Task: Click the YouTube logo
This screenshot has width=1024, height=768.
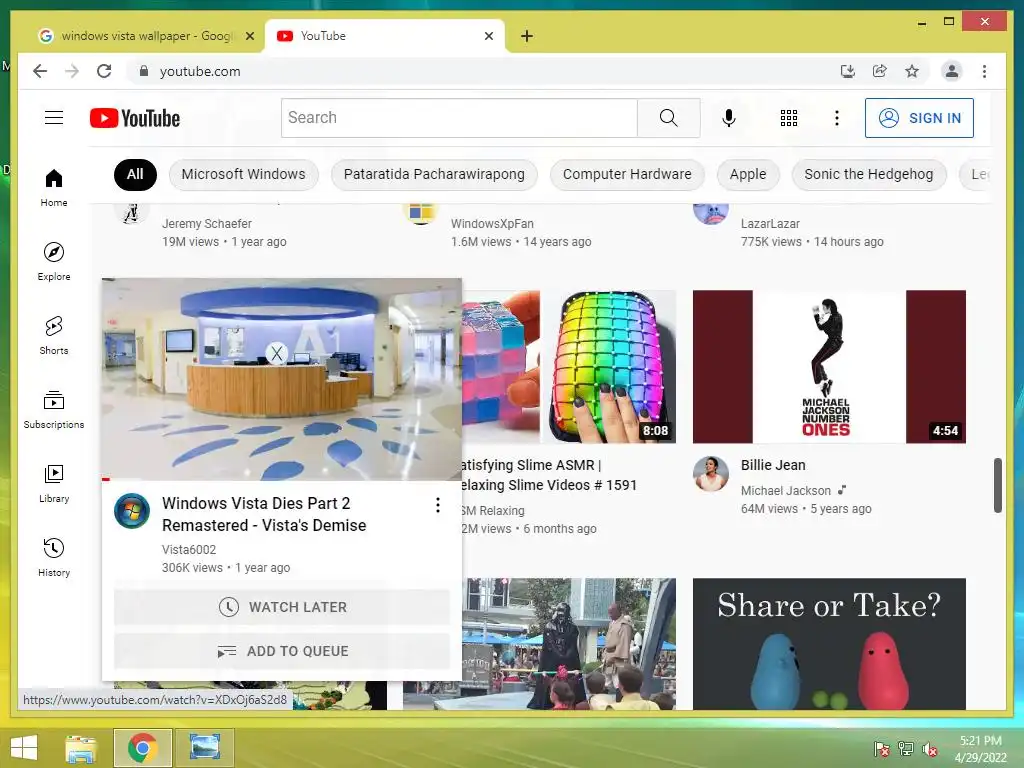Action: tap(135, 118)
